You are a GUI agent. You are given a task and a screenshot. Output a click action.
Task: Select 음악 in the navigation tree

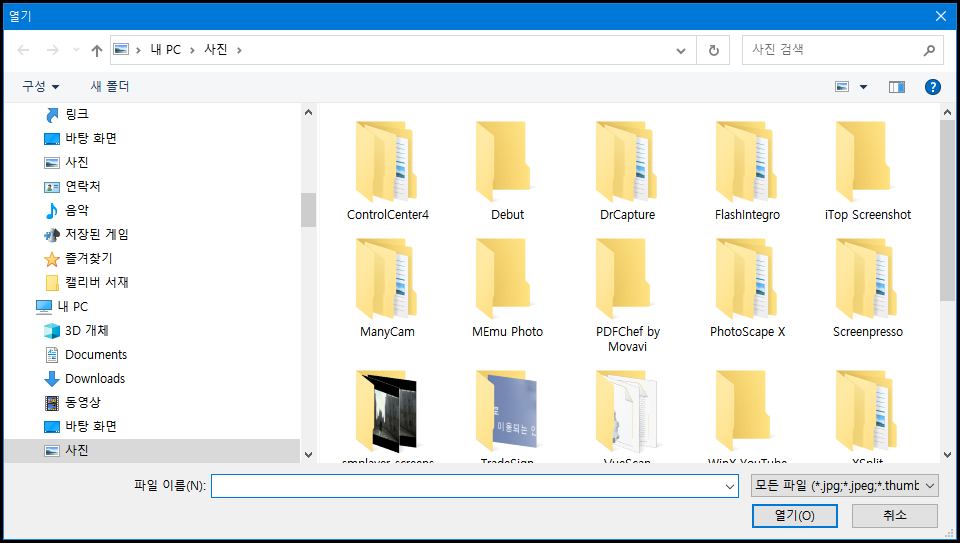coord(77,210)
